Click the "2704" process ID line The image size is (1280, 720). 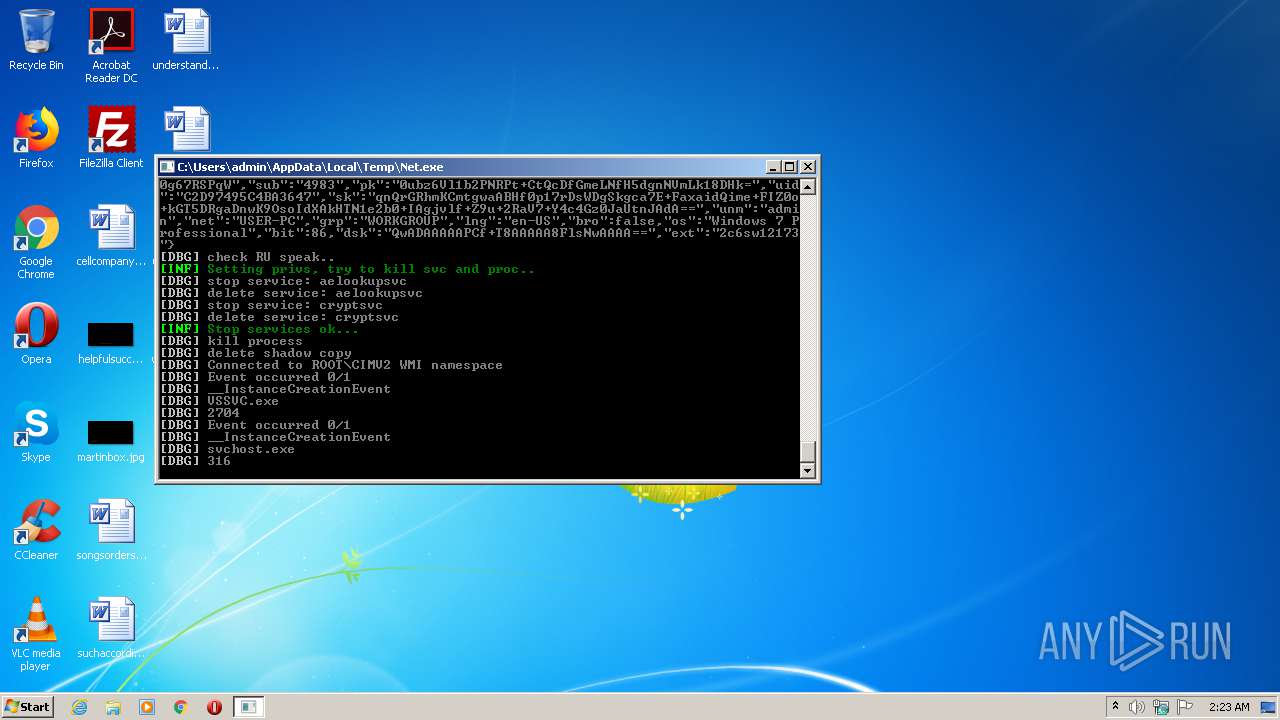click(x=223, y=413)
